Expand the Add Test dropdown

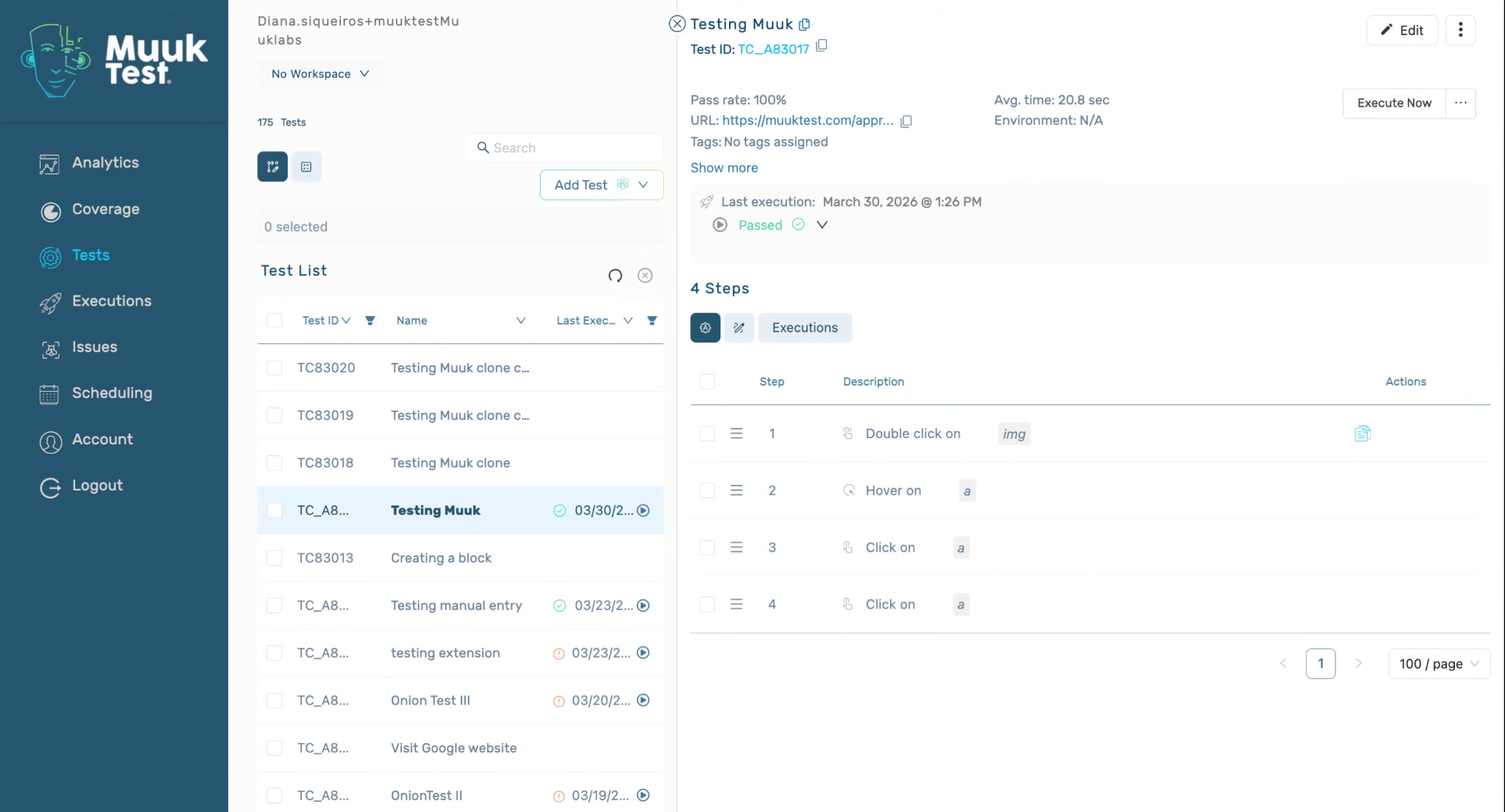[644, 185]
